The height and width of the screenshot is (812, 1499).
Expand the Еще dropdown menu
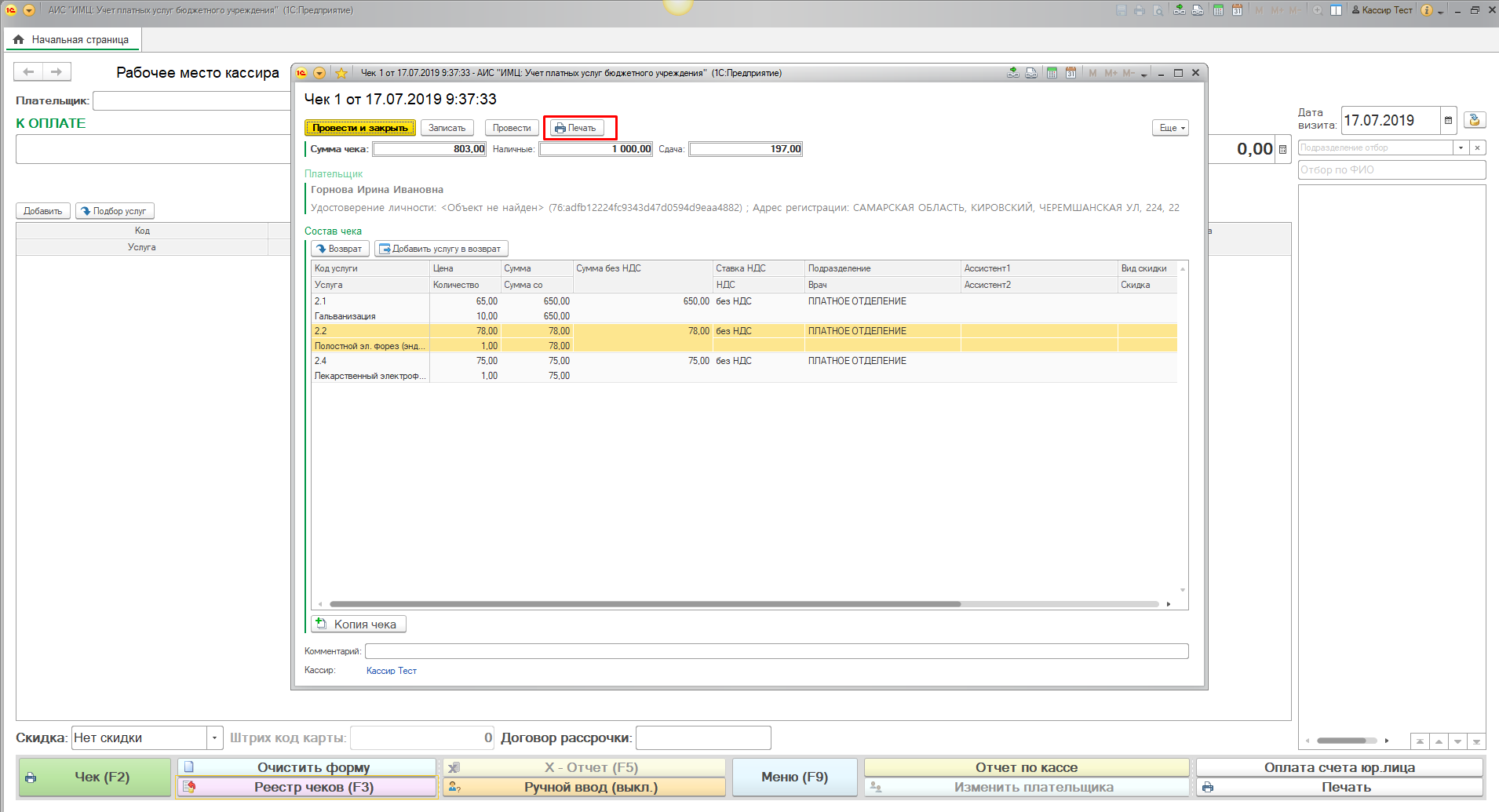1170,128
